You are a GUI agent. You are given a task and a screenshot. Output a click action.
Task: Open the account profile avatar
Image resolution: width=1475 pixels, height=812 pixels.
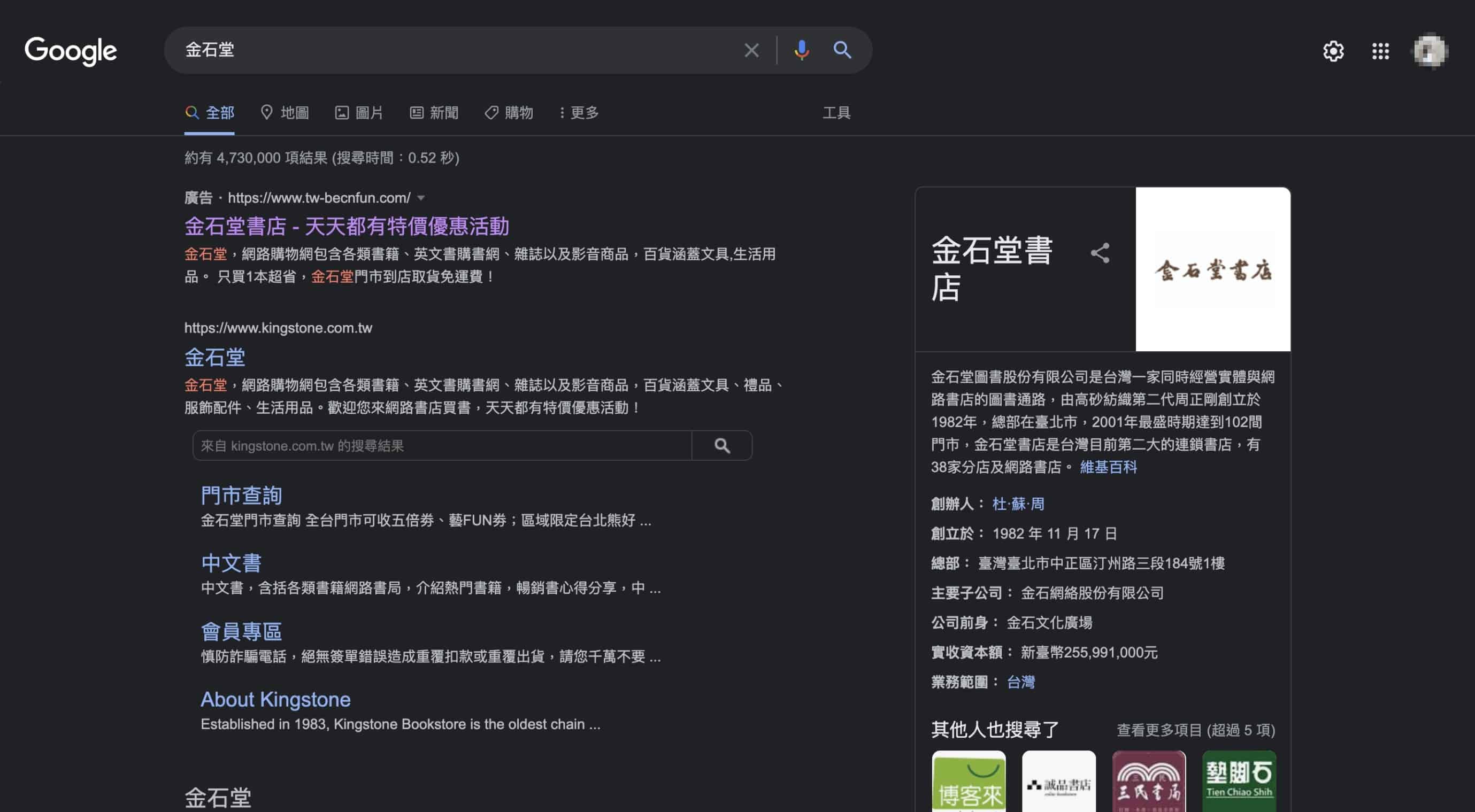1430,51
